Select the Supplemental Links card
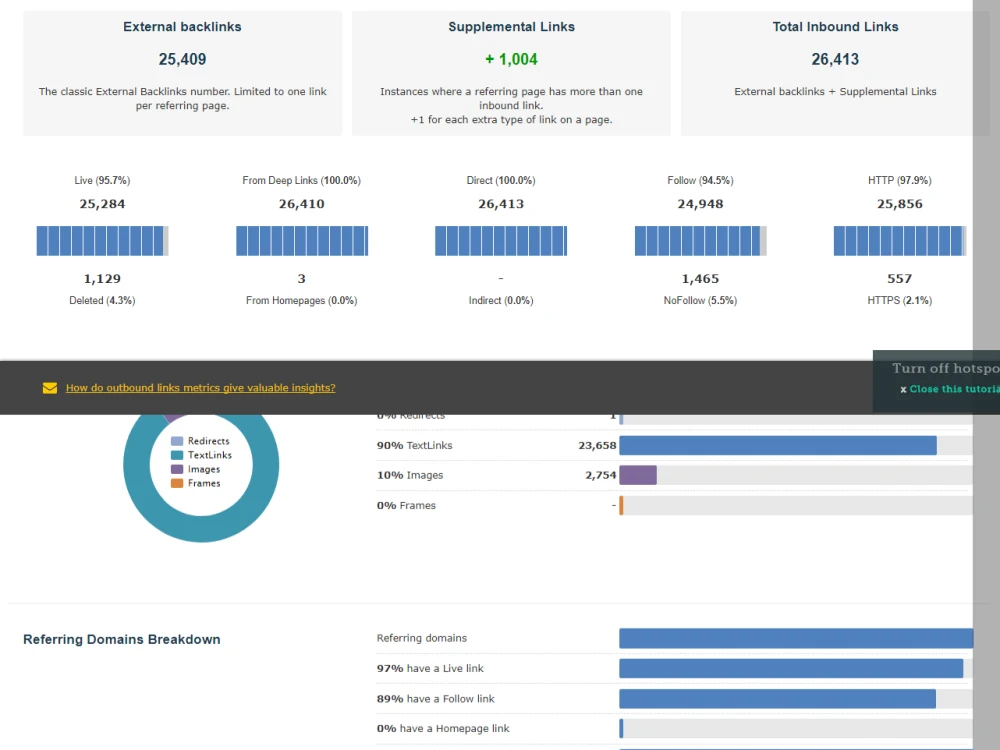 (511, 73)
